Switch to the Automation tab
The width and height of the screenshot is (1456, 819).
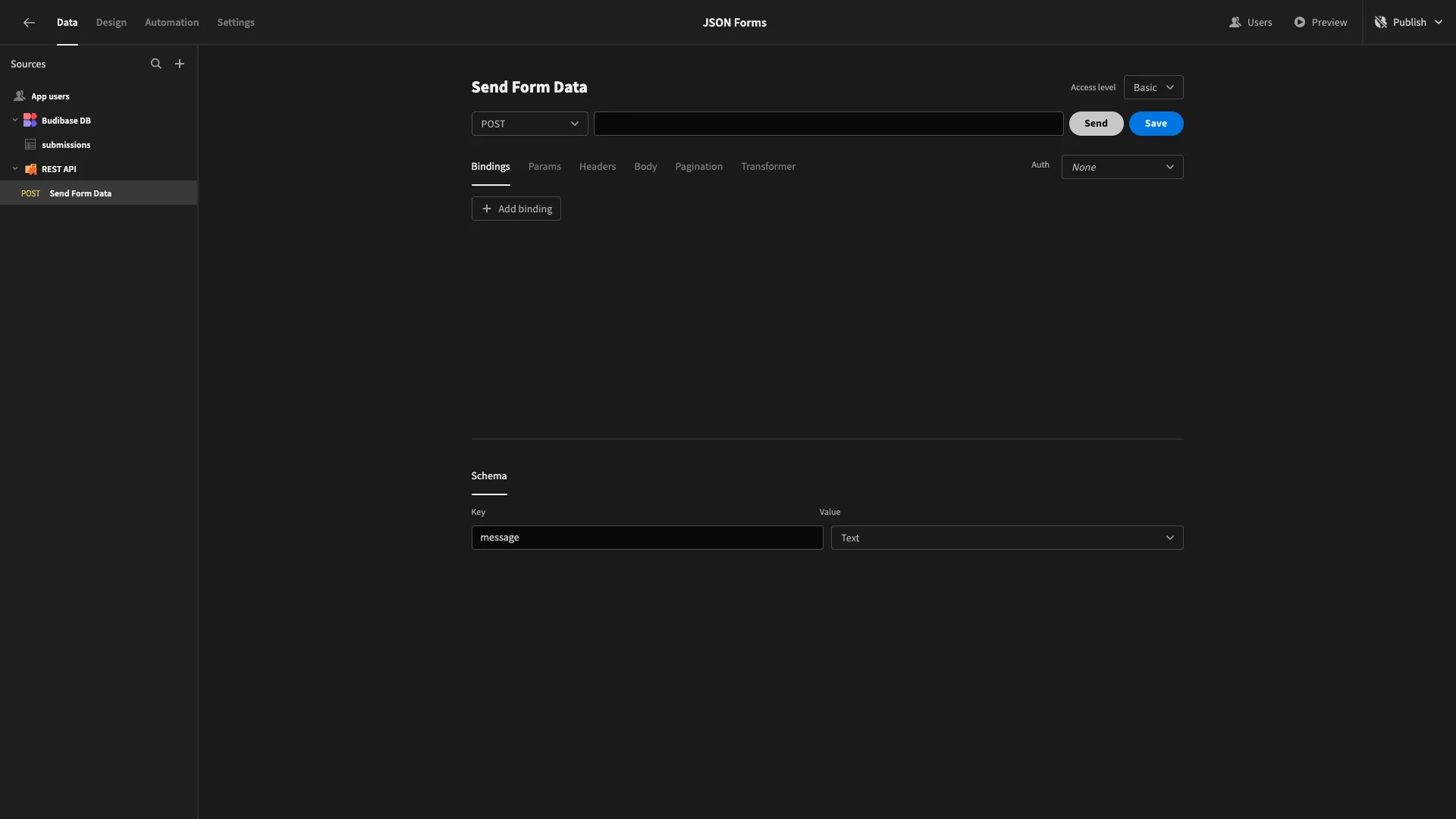click(172, 22)
